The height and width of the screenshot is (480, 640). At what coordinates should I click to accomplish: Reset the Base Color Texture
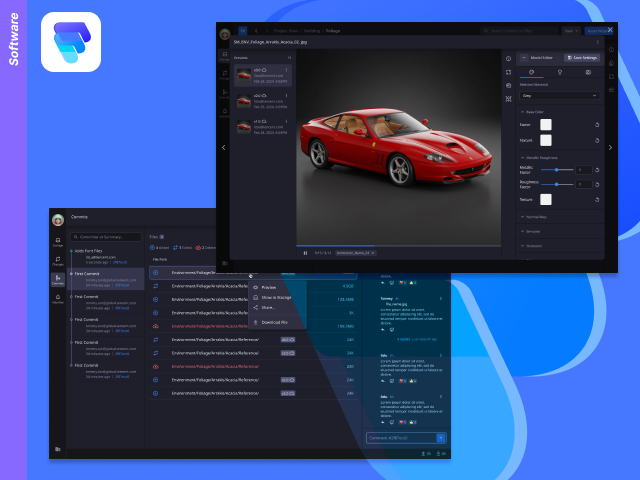click(x=597, y=140)
